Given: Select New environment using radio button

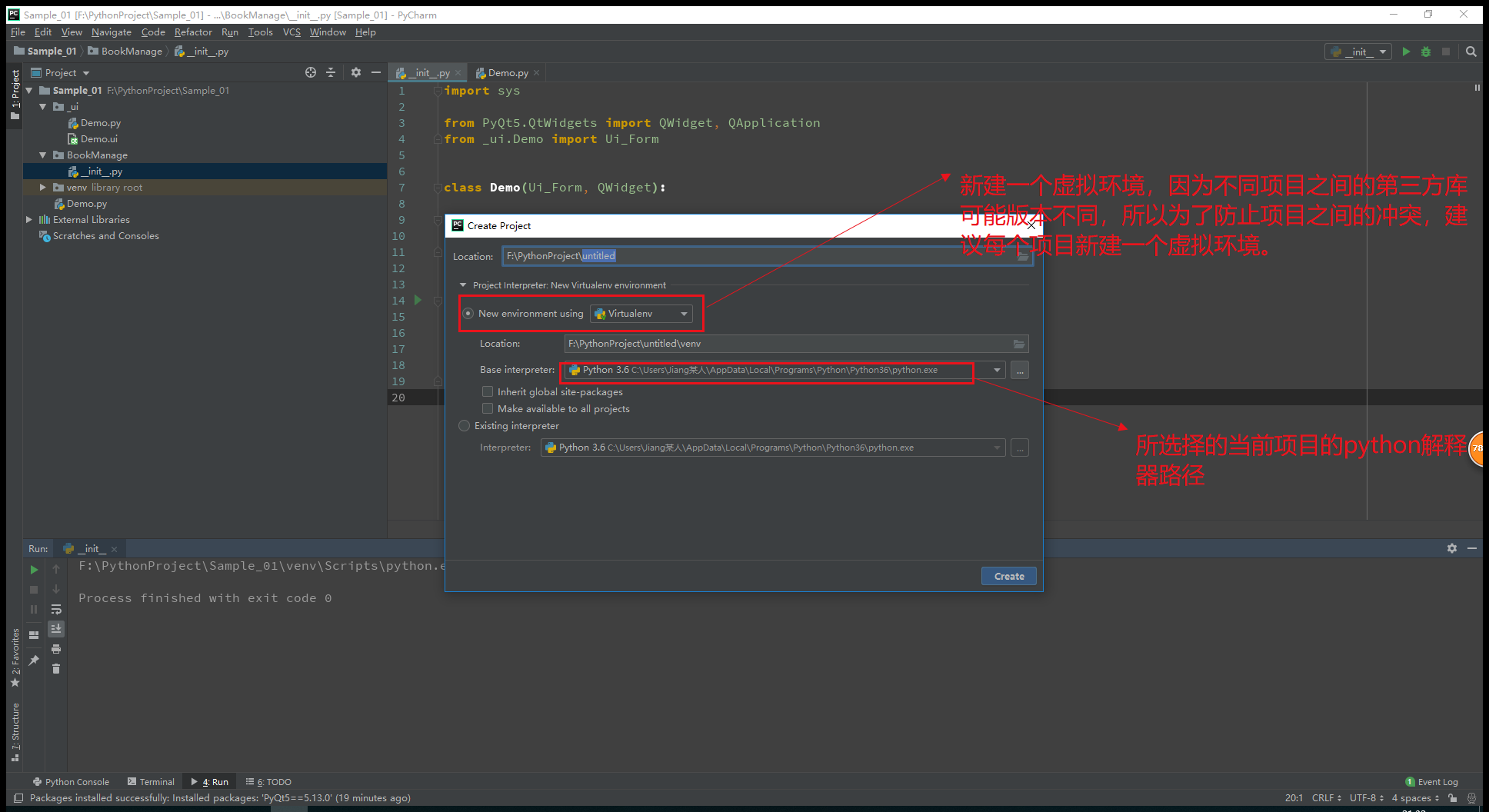Looking at the screenshot, I should tap(468, 314).
